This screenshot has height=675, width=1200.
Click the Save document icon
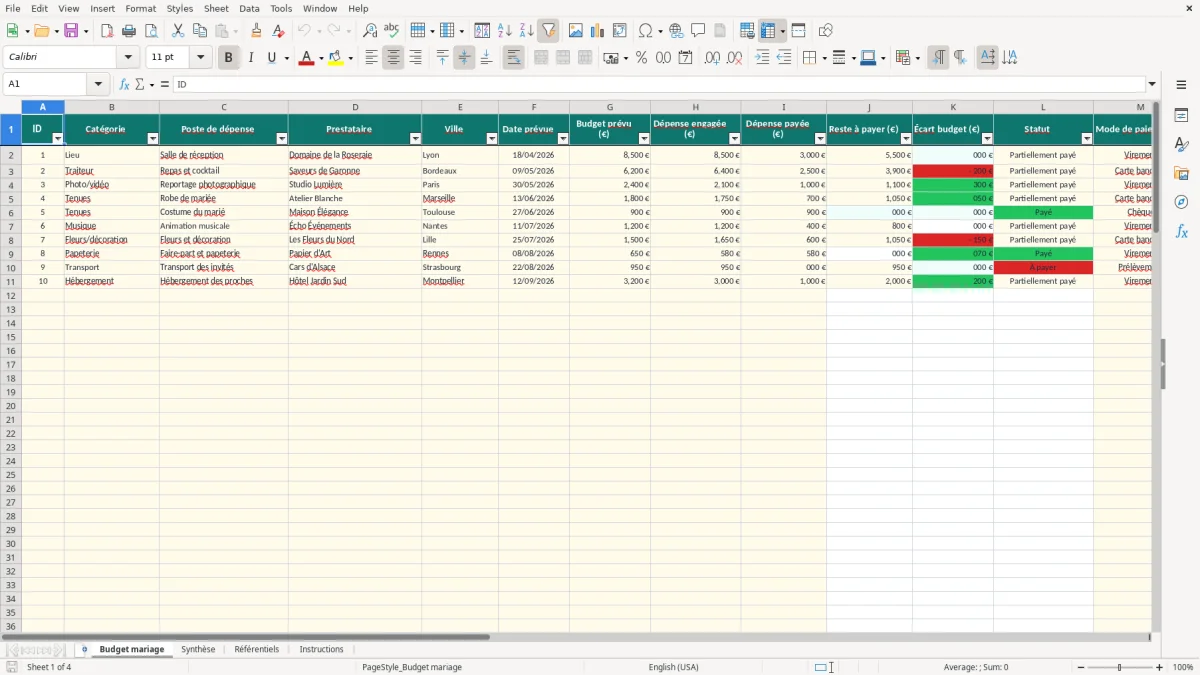tap(70, 31)
